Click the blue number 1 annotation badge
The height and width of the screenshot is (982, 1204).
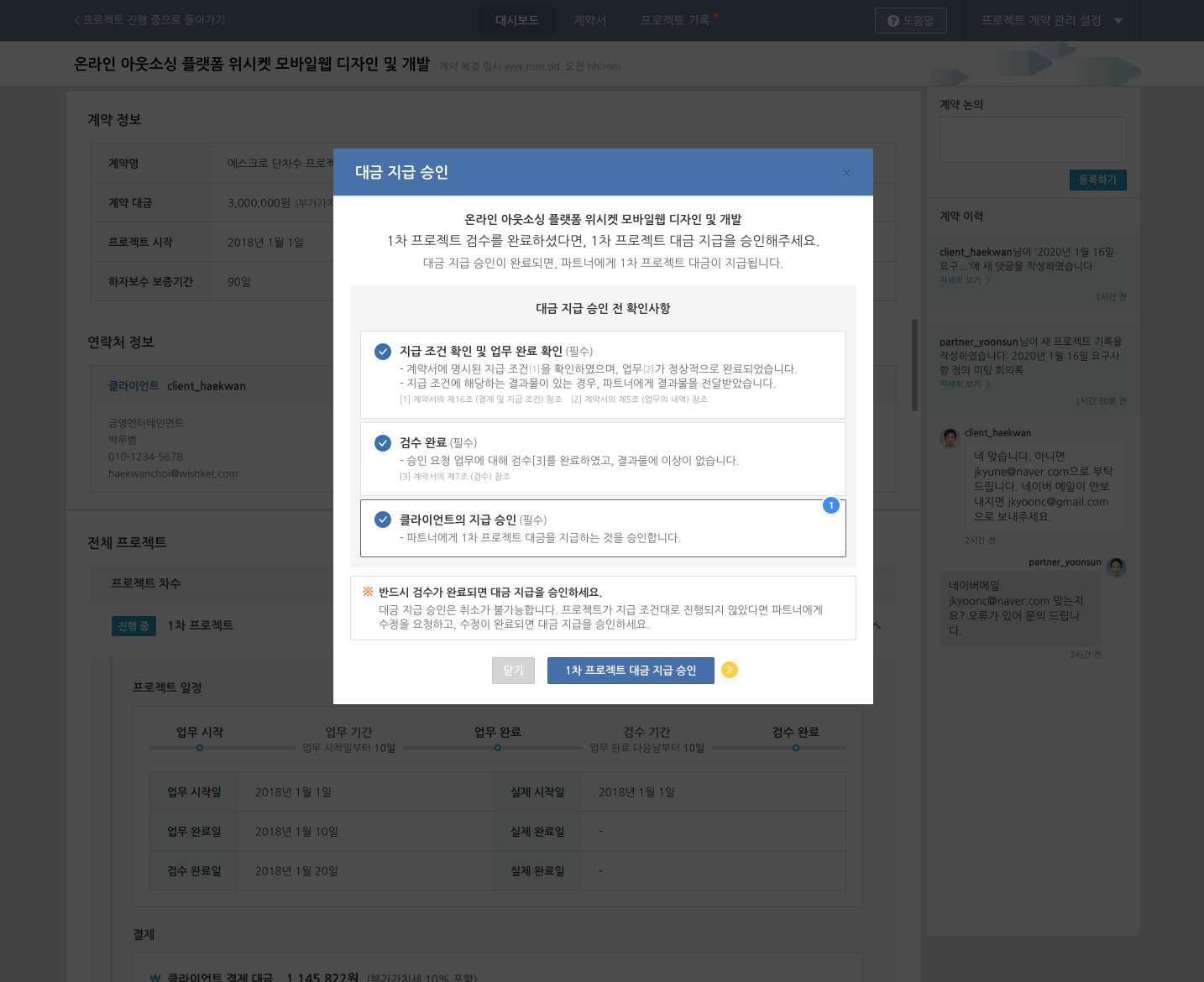(x=830, y=505)
